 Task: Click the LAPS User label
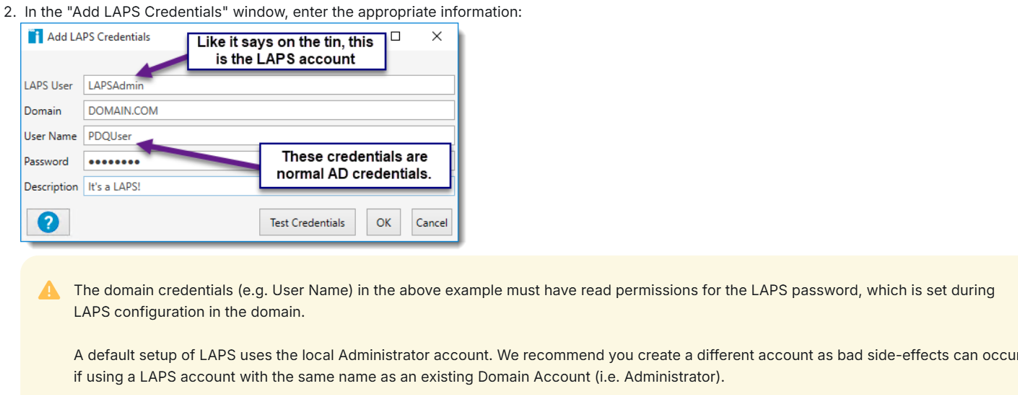pos(48,85)
